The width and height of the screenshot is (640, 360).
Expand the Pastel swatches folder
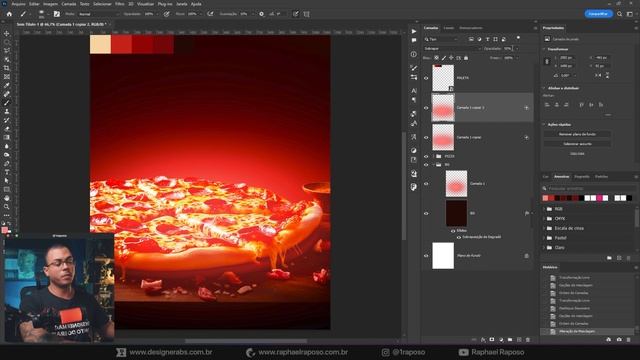pos(544,238)
